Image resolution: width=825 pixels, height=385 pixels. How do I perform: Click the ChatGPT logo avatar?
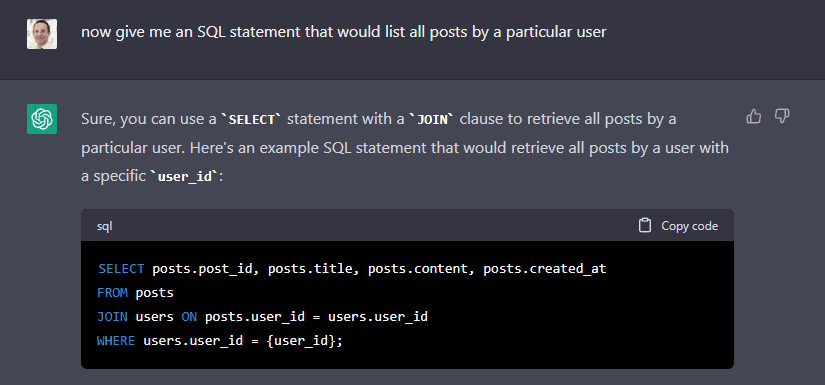pyautogui.click(x=42, y=119)
